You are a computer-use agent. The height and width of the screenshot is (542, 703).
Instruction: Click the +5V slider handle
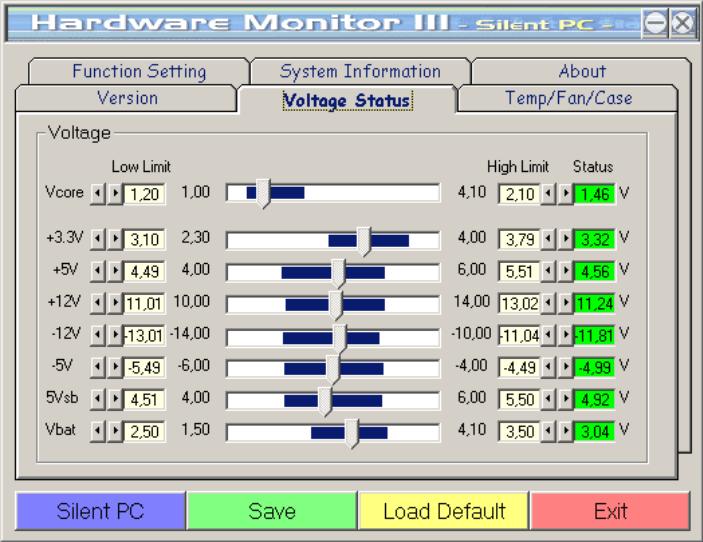[x=338, y=273]
